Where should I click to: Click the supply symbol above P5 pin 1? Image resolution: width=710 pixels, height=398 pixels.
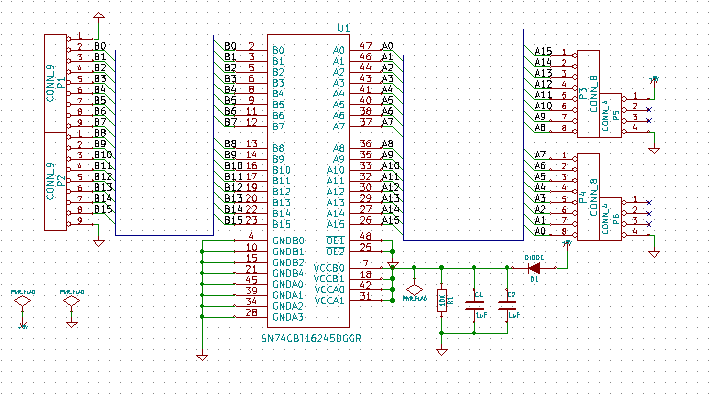[653, 80]
